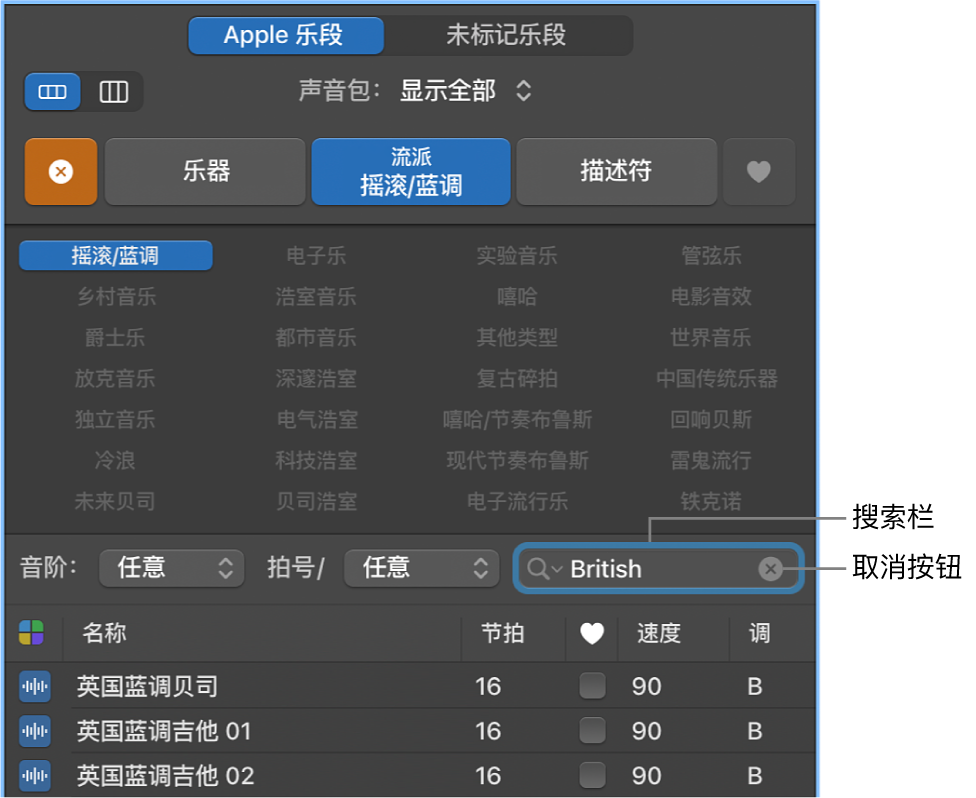This screenshot has width=976, height=798.
Task: Select the 爵士乐 genre keyword
Action: (x=114, y=337)
